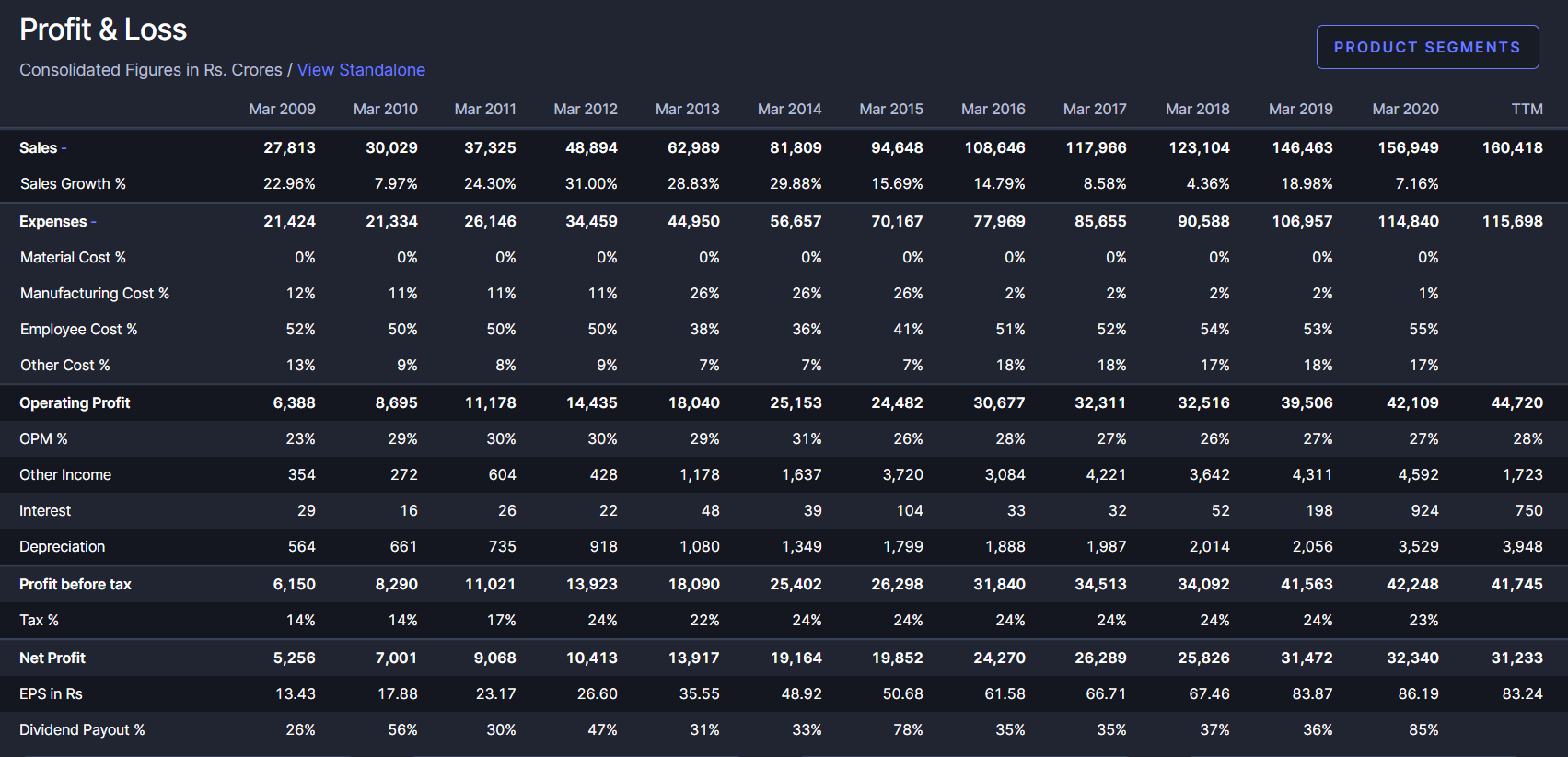The height and width of the screenshot is (757, 1568).
Task: Click Mar 2009 OPM value 23%
Action: pyautogui.click(x=300, y=439)
